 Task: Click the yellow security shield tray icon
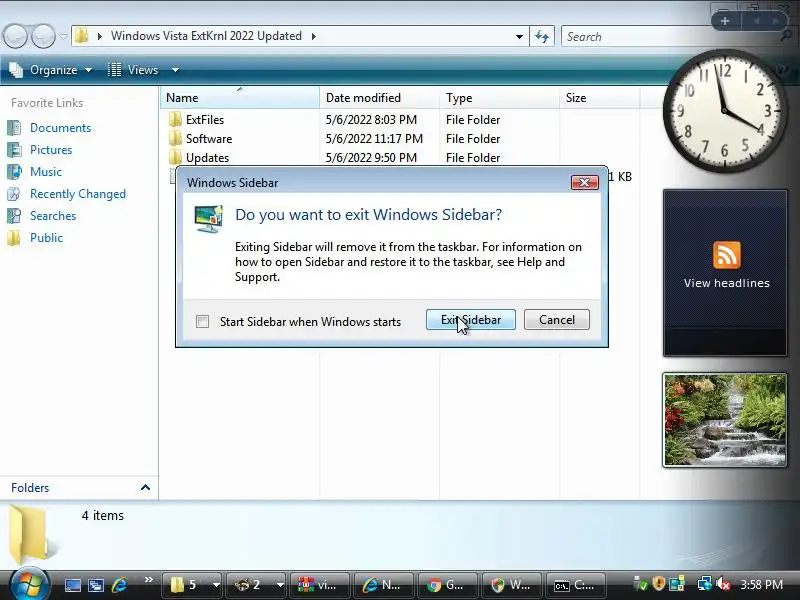659,583
